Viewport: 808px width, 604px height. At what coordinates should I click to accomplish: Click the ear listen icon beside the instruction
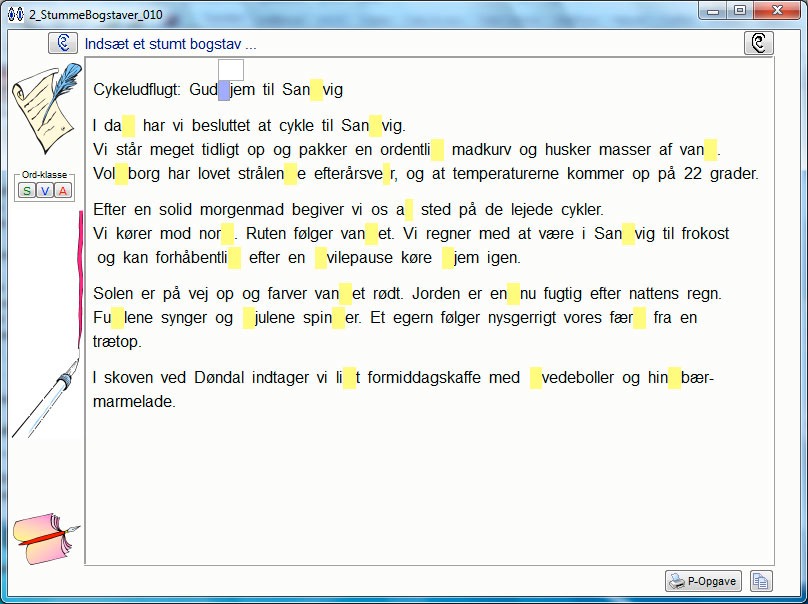(x=63, y=43)
